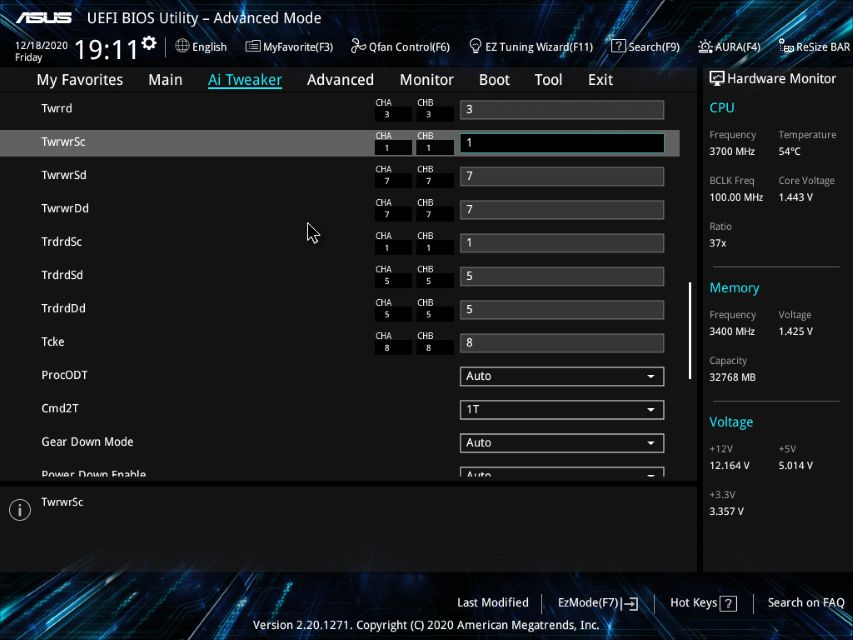853x640 pixels.
Task: Change language via English label
Action: coord(209,47)
